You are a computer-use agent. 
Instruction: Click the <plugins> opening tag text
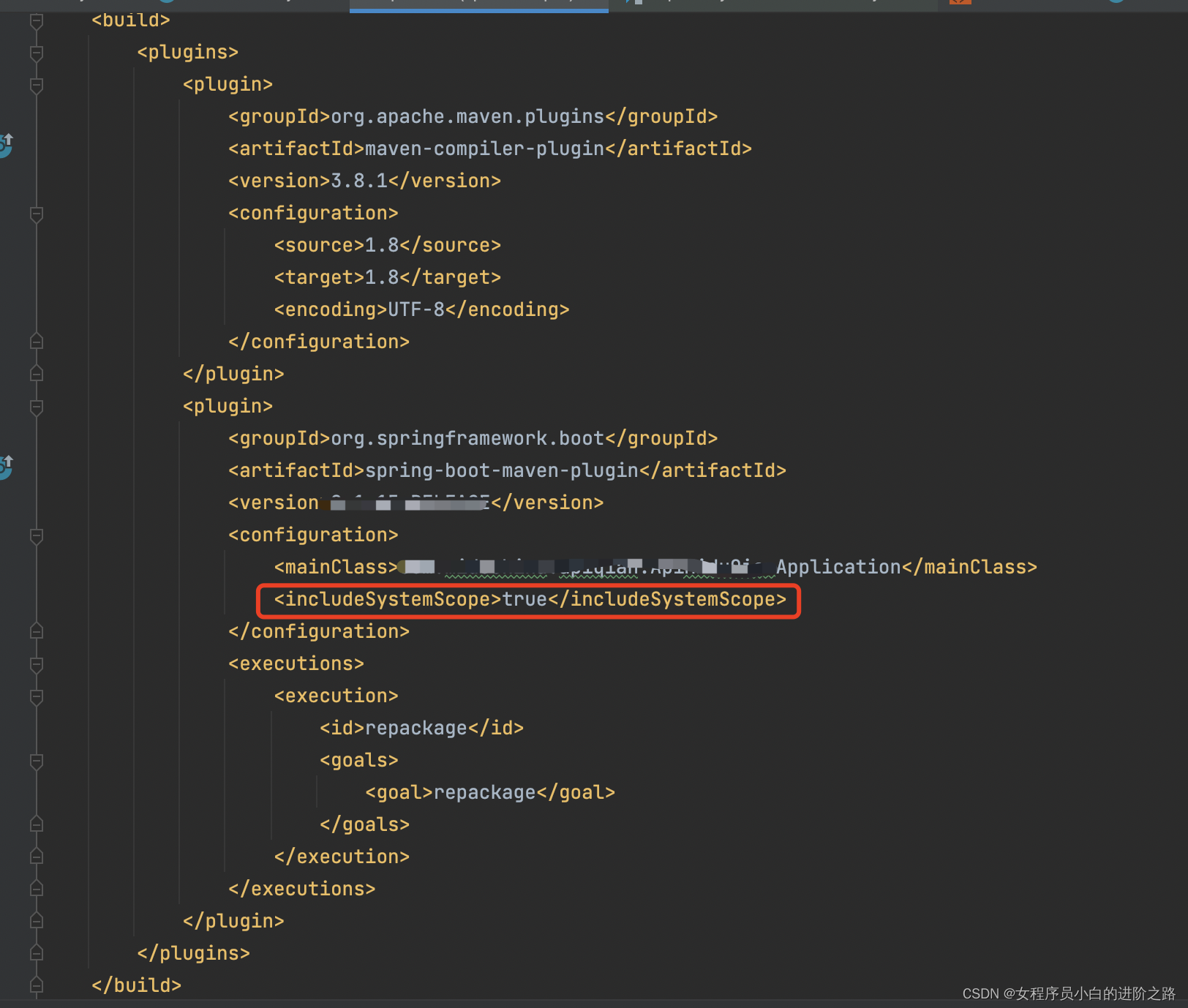(187, 53)
